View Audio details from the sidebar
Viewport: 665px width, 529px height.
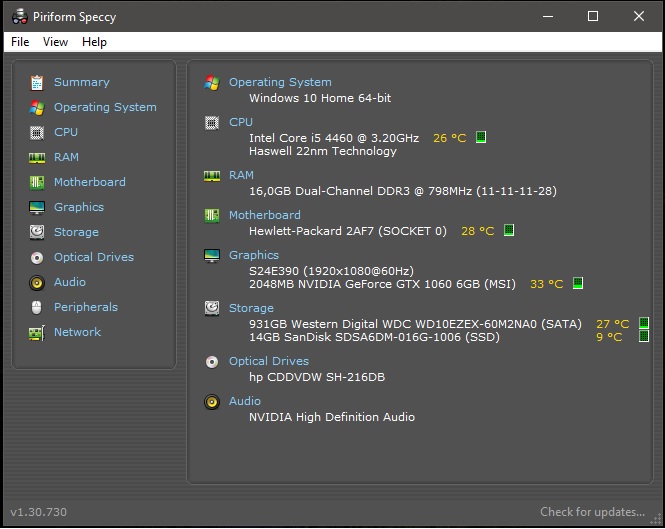coord(70,282)
